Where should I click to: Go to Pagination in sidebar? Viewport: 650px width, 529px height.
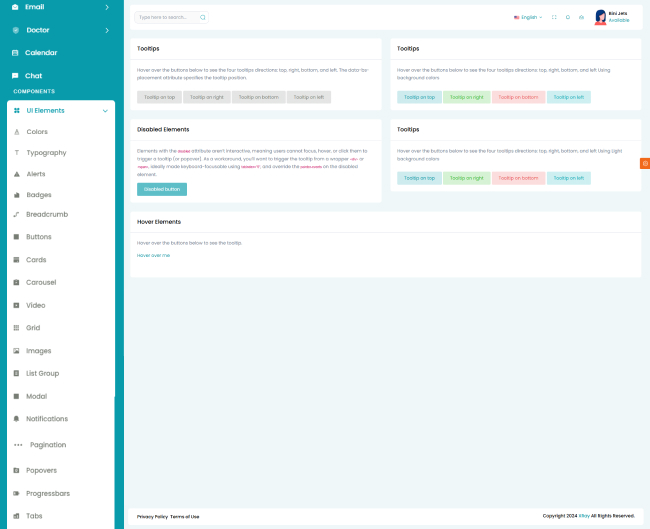pos(48,444)
